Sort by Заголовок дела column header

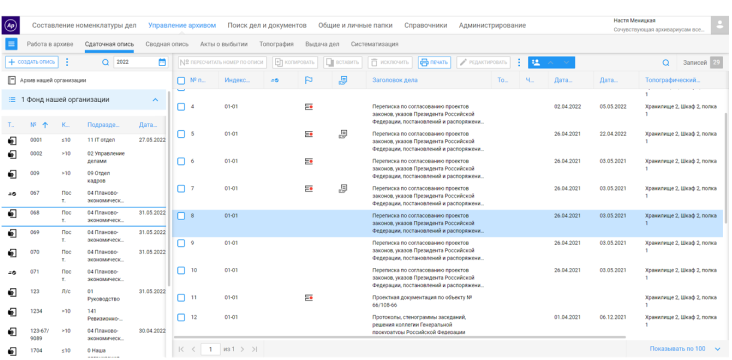pos(395,80)
